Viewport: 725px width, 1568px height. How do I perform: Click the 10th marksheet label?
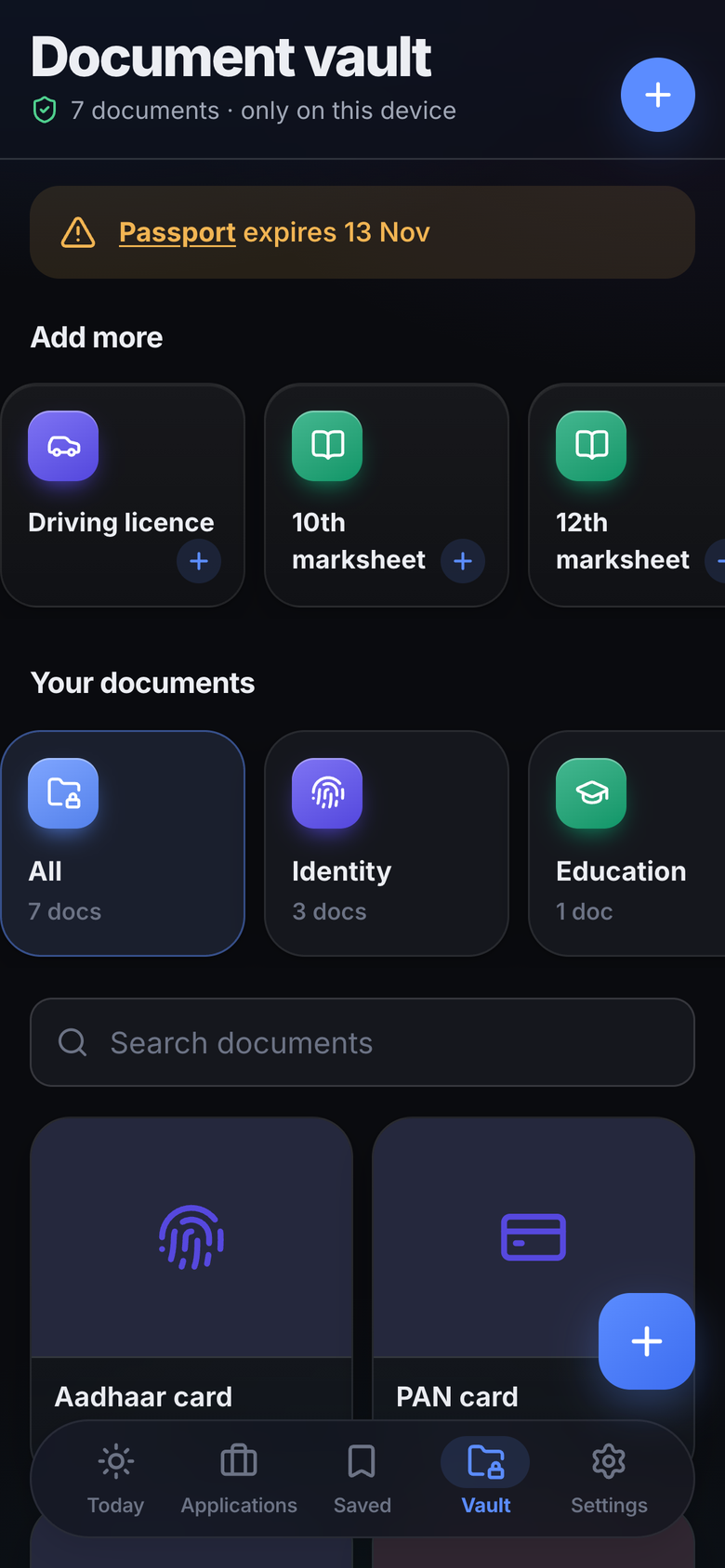coord(359,541)
